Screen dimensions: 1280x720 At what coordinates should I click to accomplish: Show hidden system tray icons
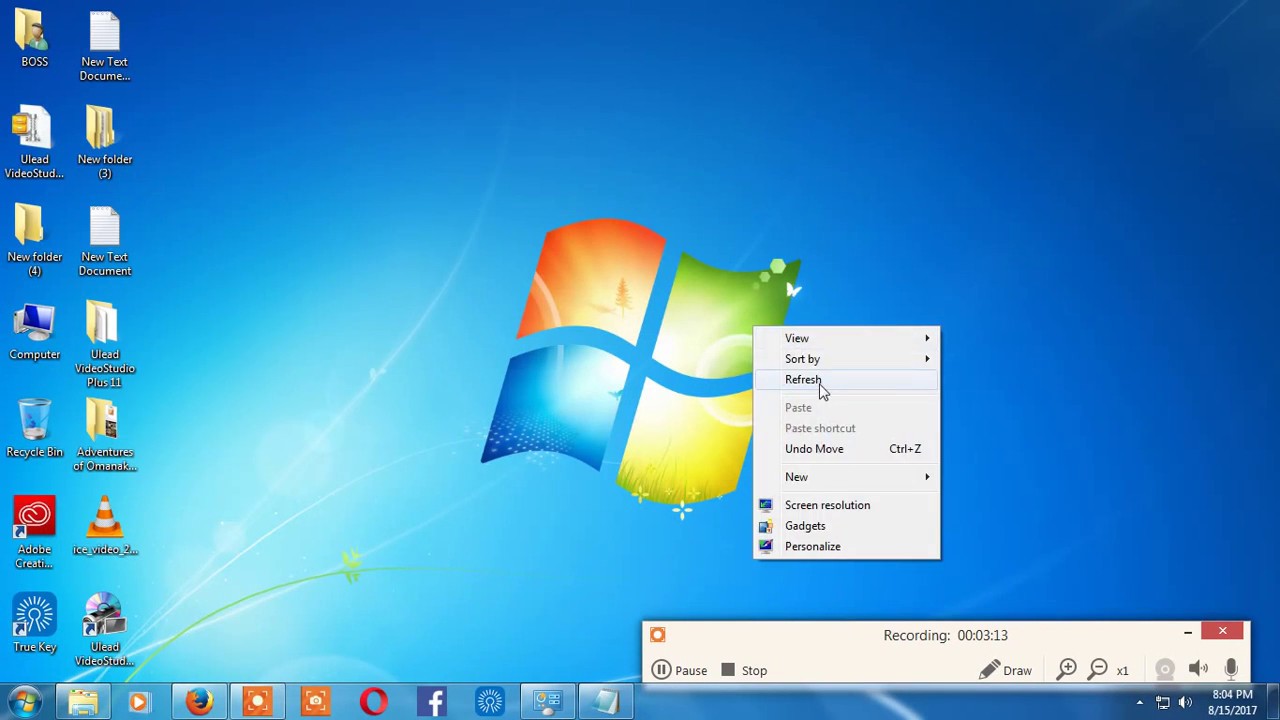pyautogui.click(x=1139, y=703)
